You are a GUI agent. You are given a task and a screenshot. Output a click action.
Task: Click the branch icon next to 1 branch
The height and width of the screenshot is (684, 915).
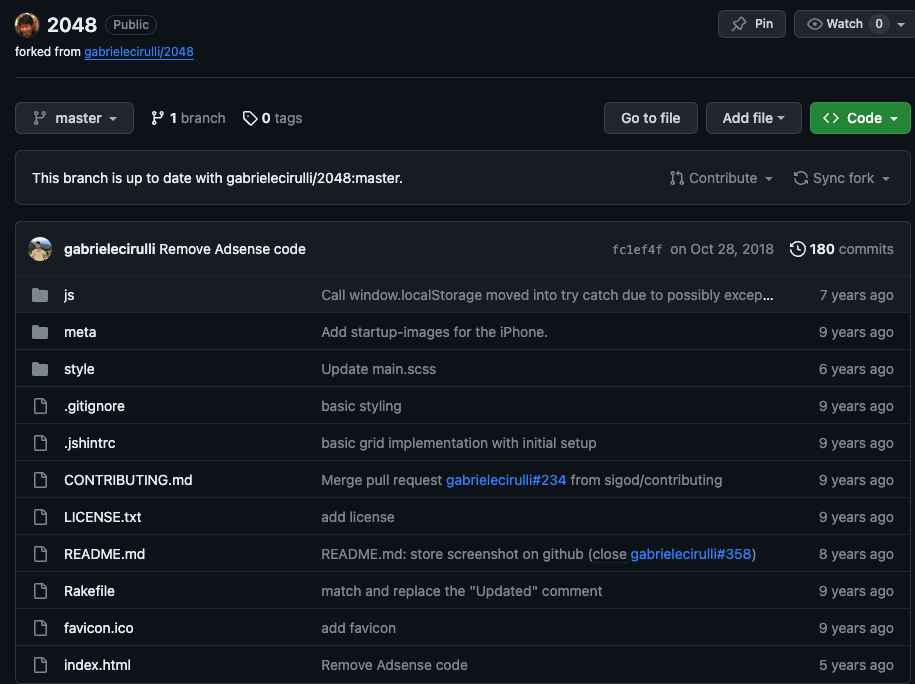point(157,118)
